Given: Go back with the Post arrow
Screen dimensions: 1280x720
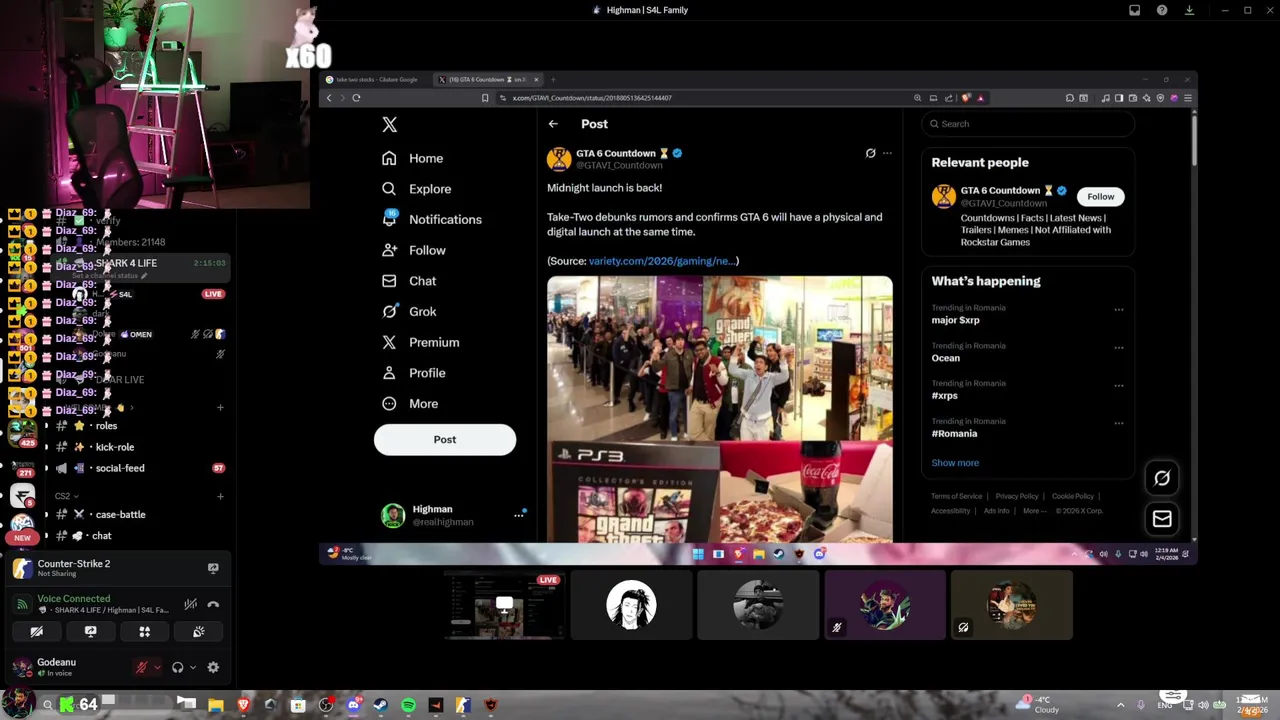Looking at the screenshot, I should pos(553,124).
